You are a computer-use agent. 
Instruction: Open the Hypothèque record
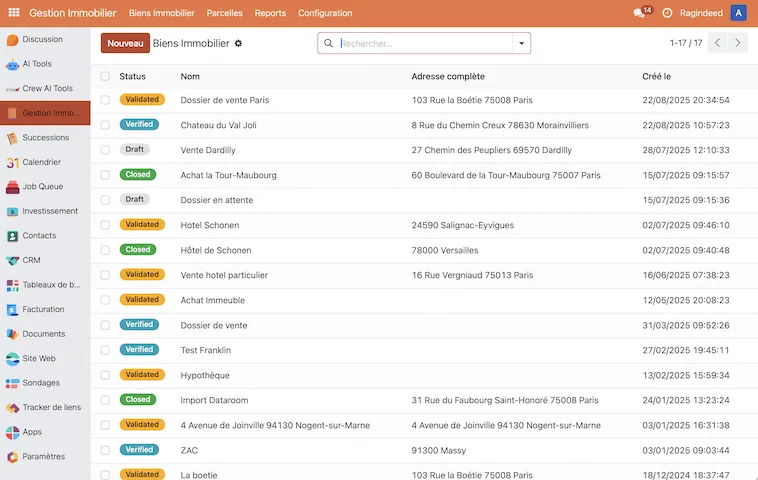[x=205, y=376]
